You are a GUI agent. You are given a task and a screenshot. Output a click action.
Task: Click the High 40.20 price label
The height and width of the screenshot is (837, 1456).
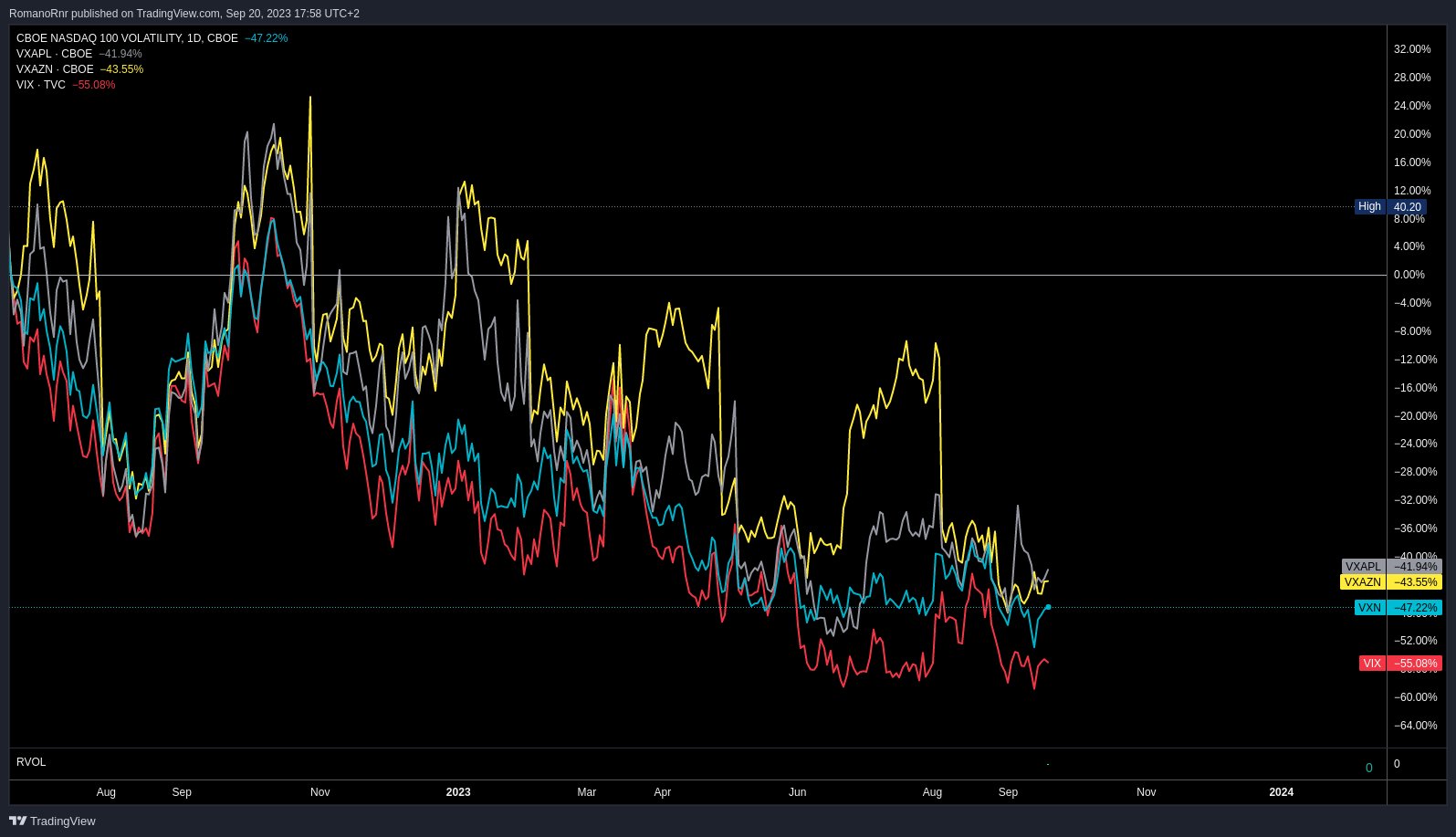(x=1390, y=207)
